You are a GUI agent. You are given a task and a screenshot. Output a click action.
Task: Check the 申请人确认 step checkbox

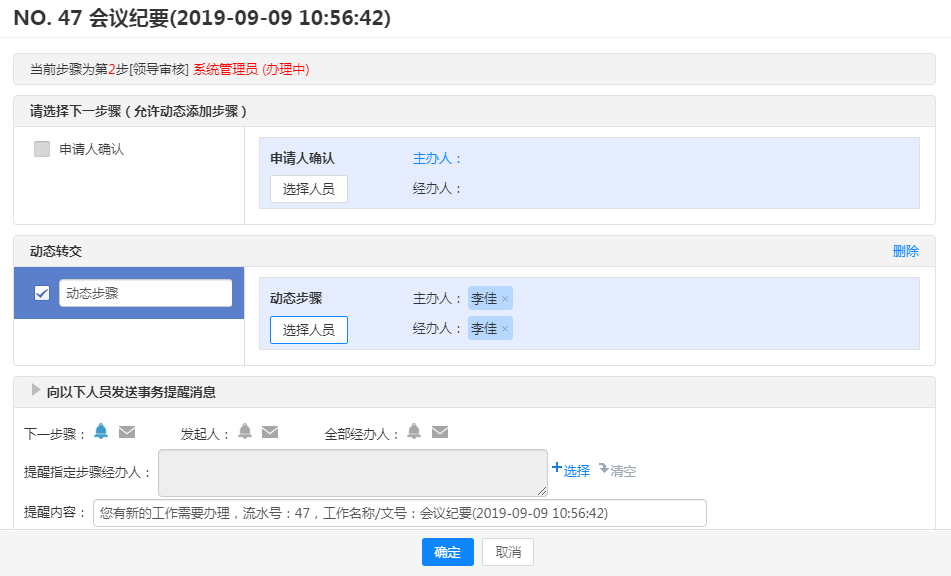(42, 149)
